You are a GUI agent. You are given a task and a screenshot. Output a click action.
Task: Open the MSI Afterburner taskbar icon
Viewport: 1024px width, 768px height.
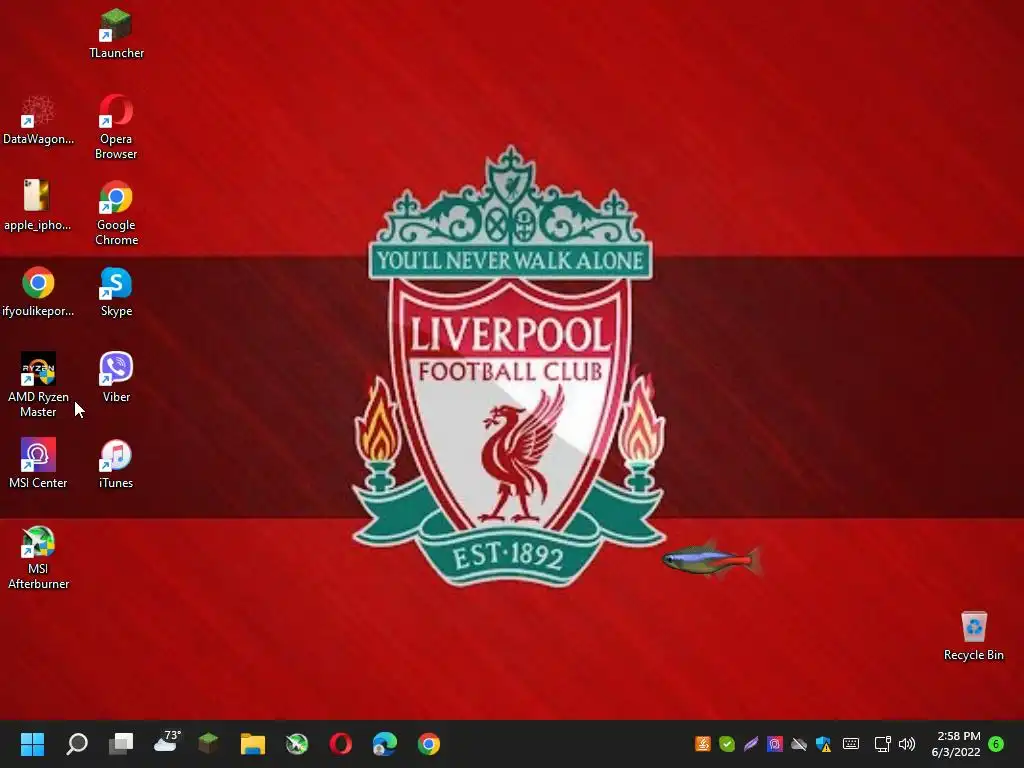coord(296,744)
